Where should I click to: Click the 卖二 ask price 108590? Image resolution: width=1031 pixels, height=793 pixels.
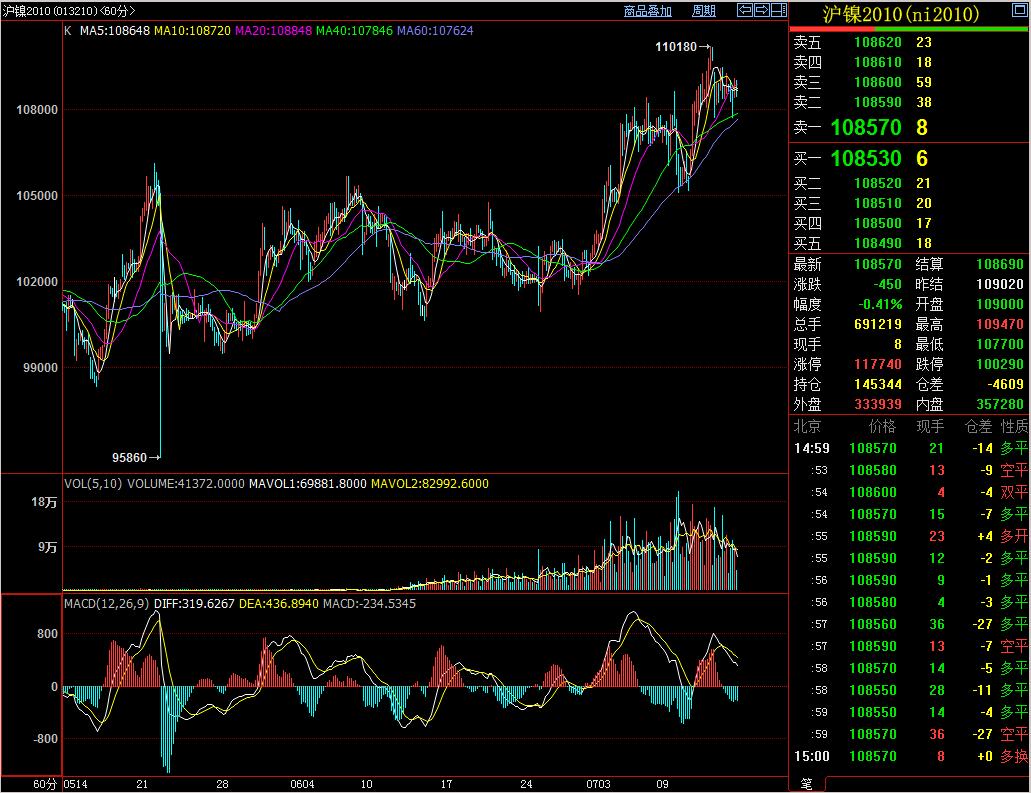(878, 103)
